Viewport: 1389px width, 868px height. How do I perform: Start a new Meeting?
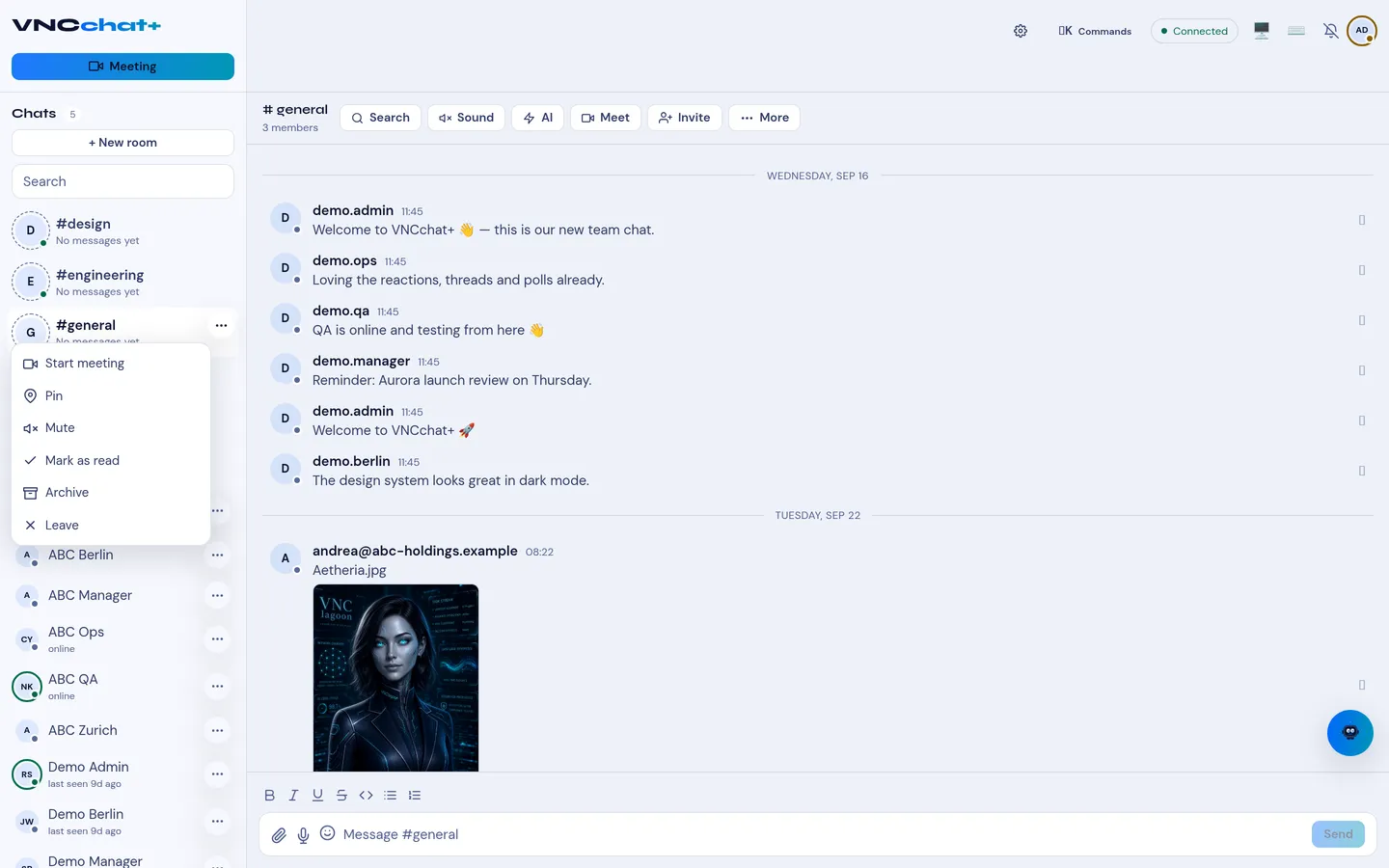[123, 67]
